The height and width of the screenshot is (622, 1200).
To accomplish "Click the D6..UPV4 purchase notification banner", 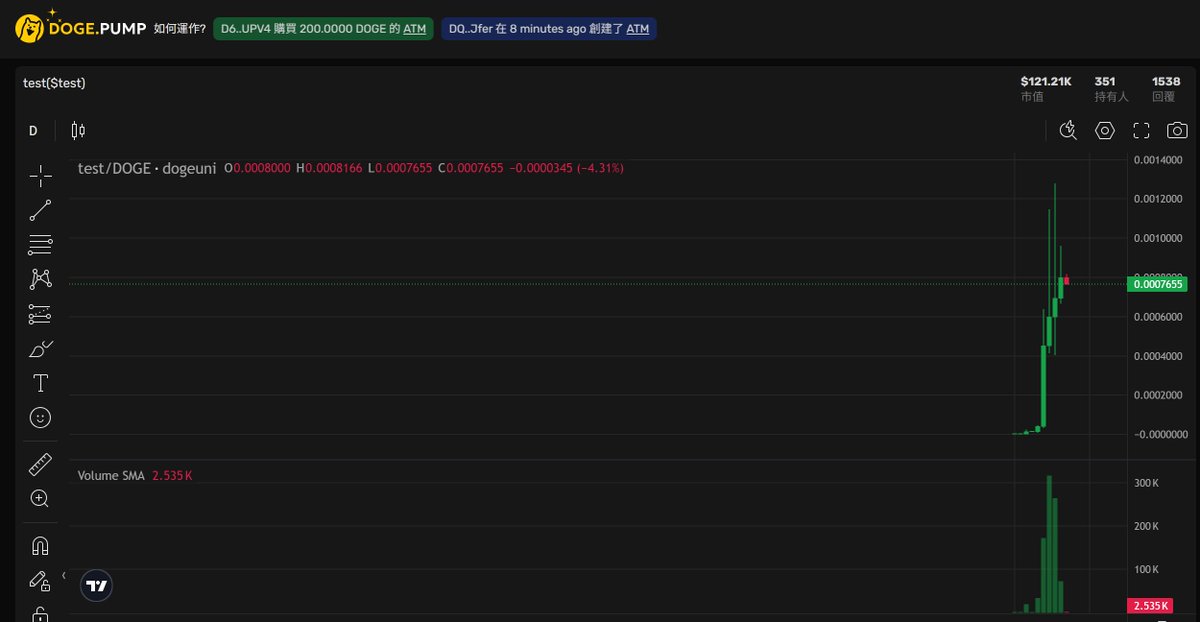I will pos(323,29).
